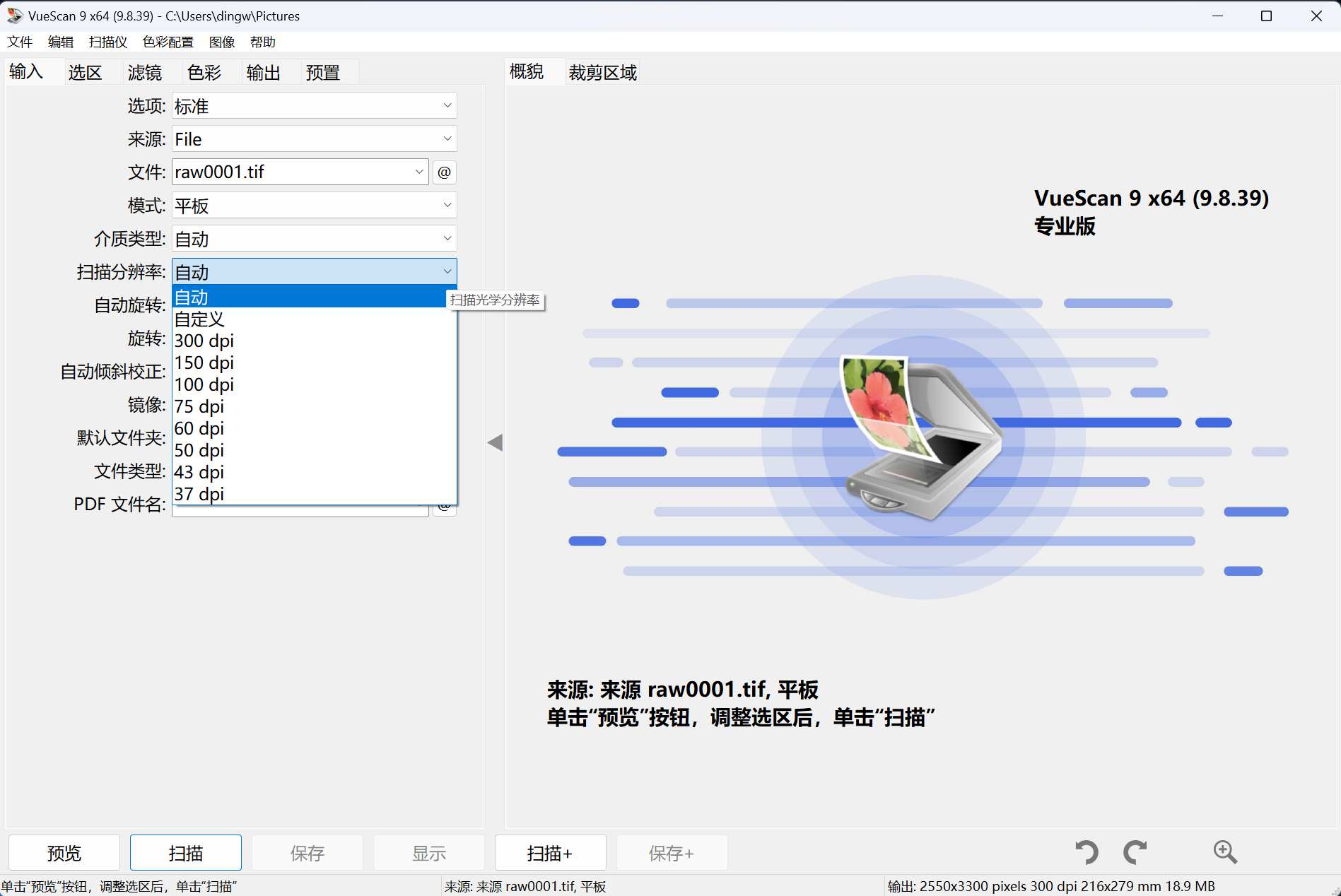Image resolution: width=1341 pixels, height=896 pixels.
Task: Click the VueScan app icon in title bar
Action: click(x=14, y=16)
